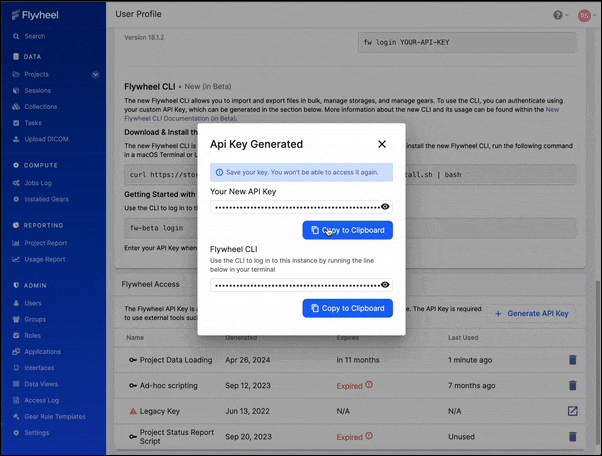This screenshot has width=602, height=456.
Task: Open Tasks page
Action: click(x=33, y=123)
